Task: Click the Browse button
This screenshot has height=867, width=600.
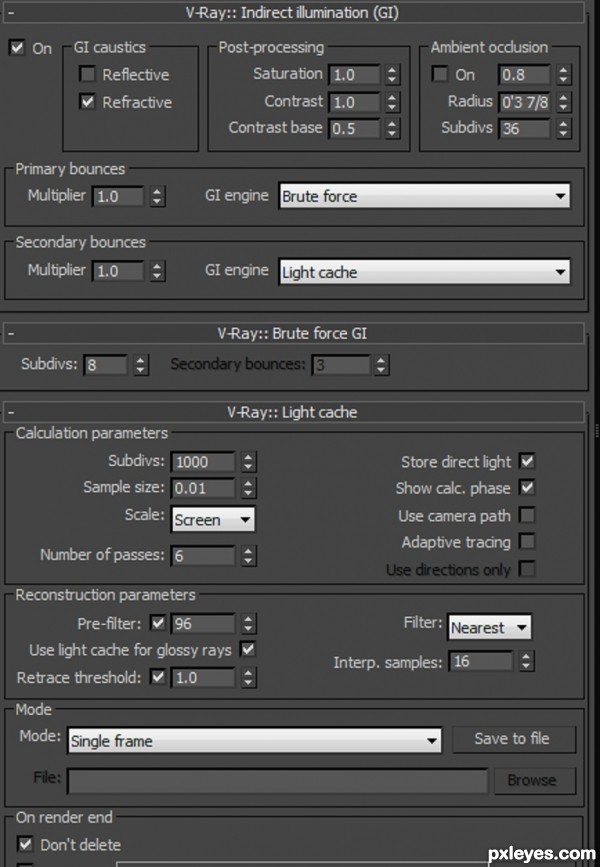Action: point(534,780)
